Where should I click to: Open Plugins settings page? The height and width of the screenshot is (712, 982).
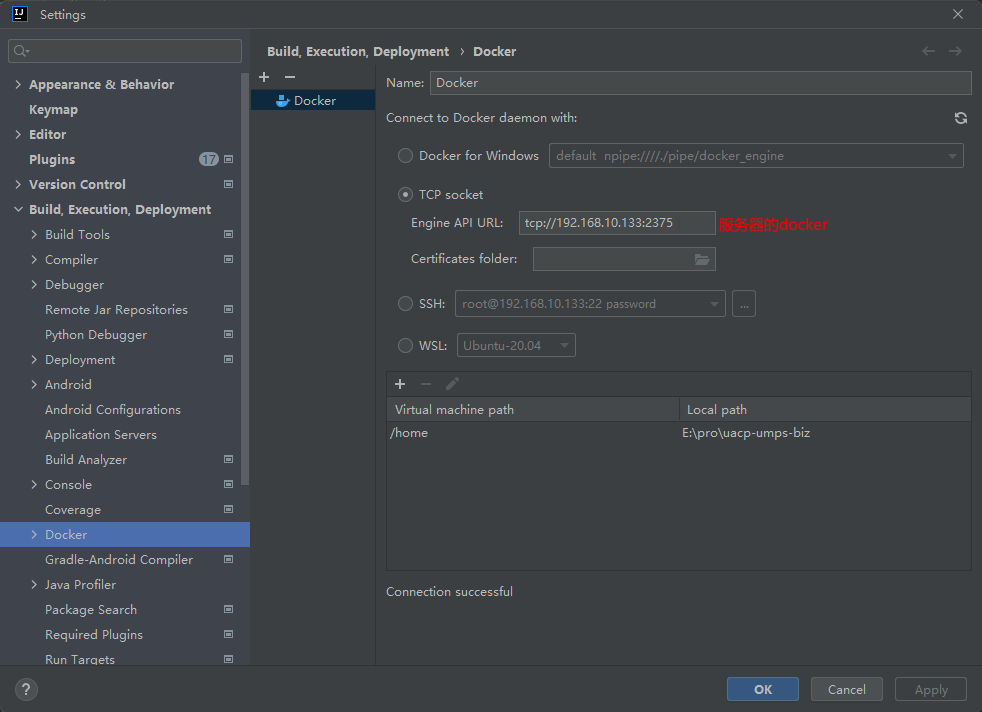click(52, 160)
